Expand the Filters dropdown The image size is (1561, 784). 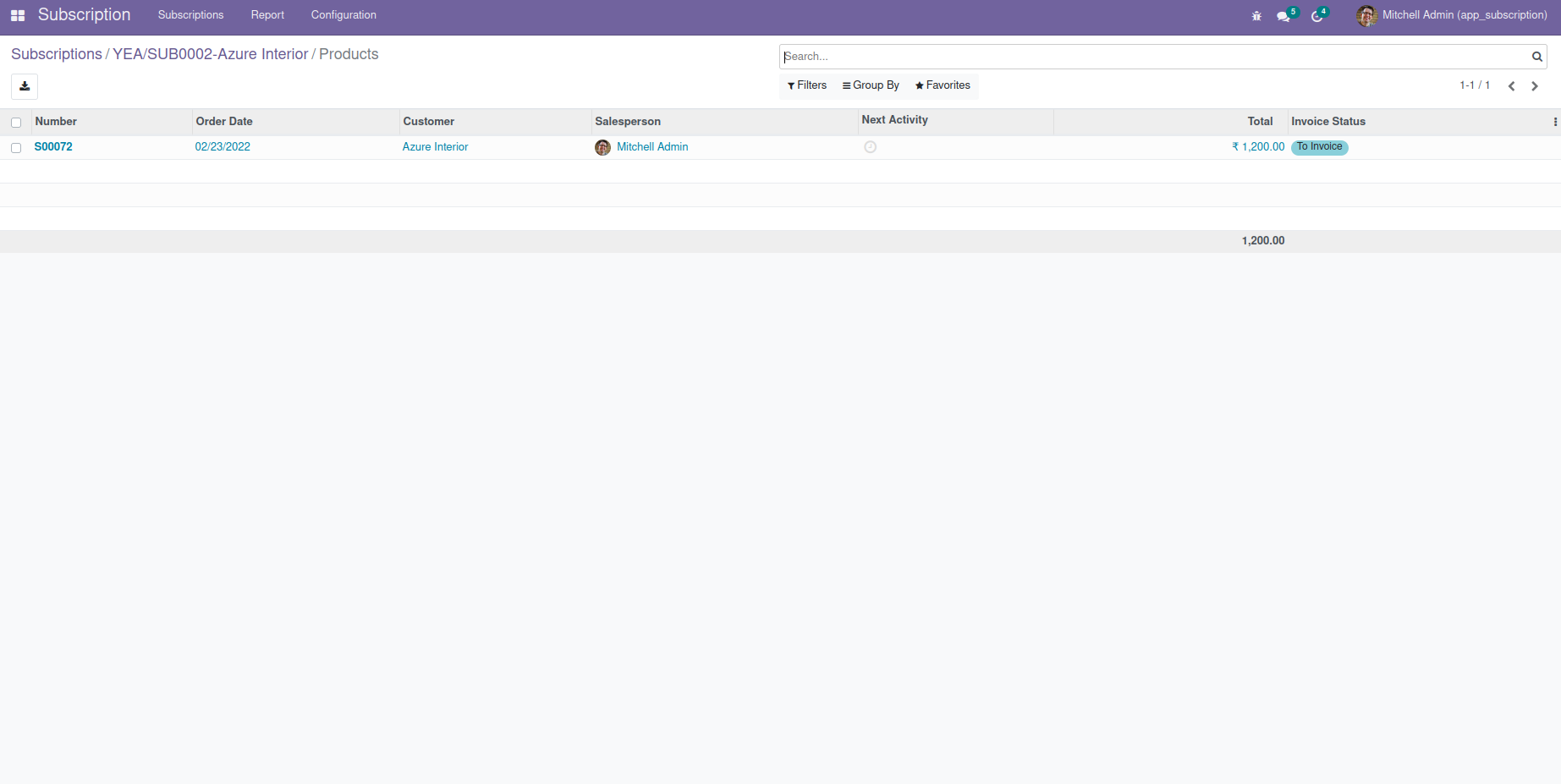pos(807,85)
